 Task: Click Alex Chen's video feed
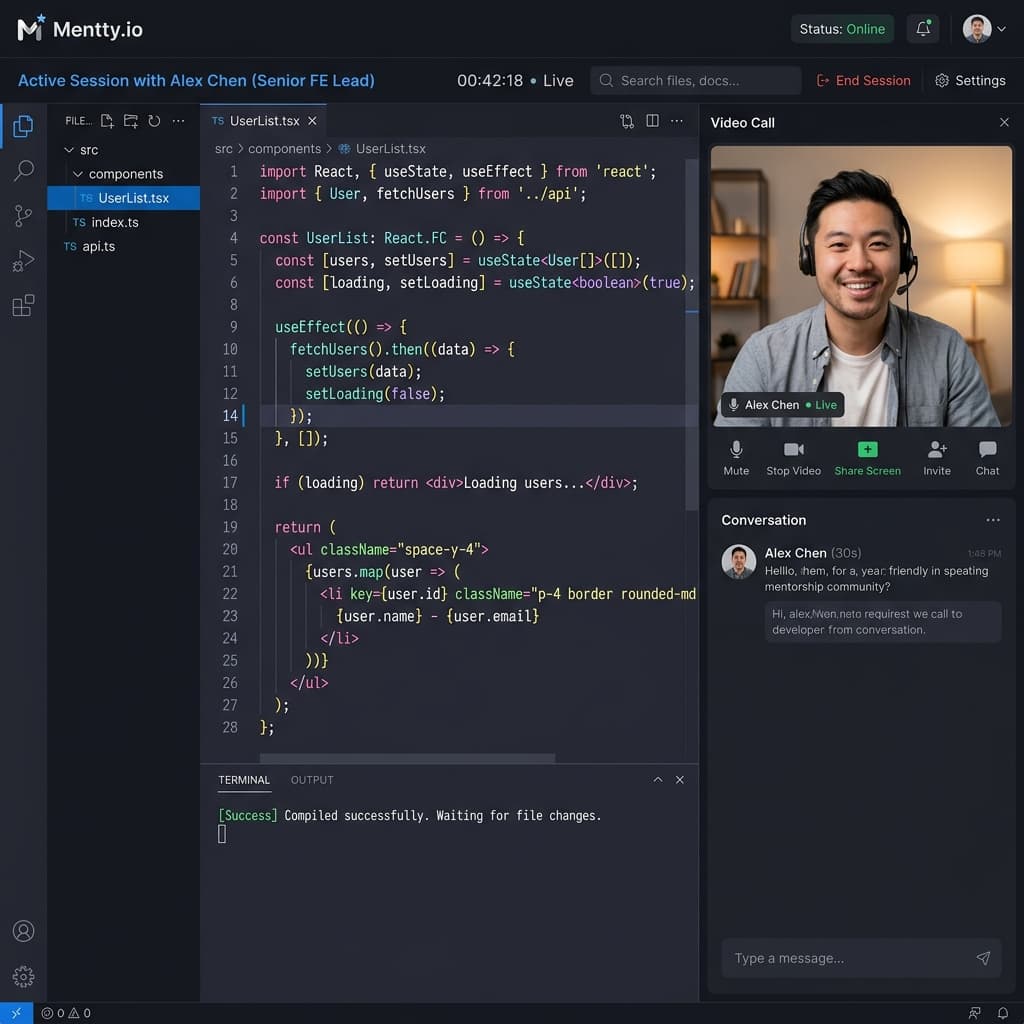click(861, 286)
